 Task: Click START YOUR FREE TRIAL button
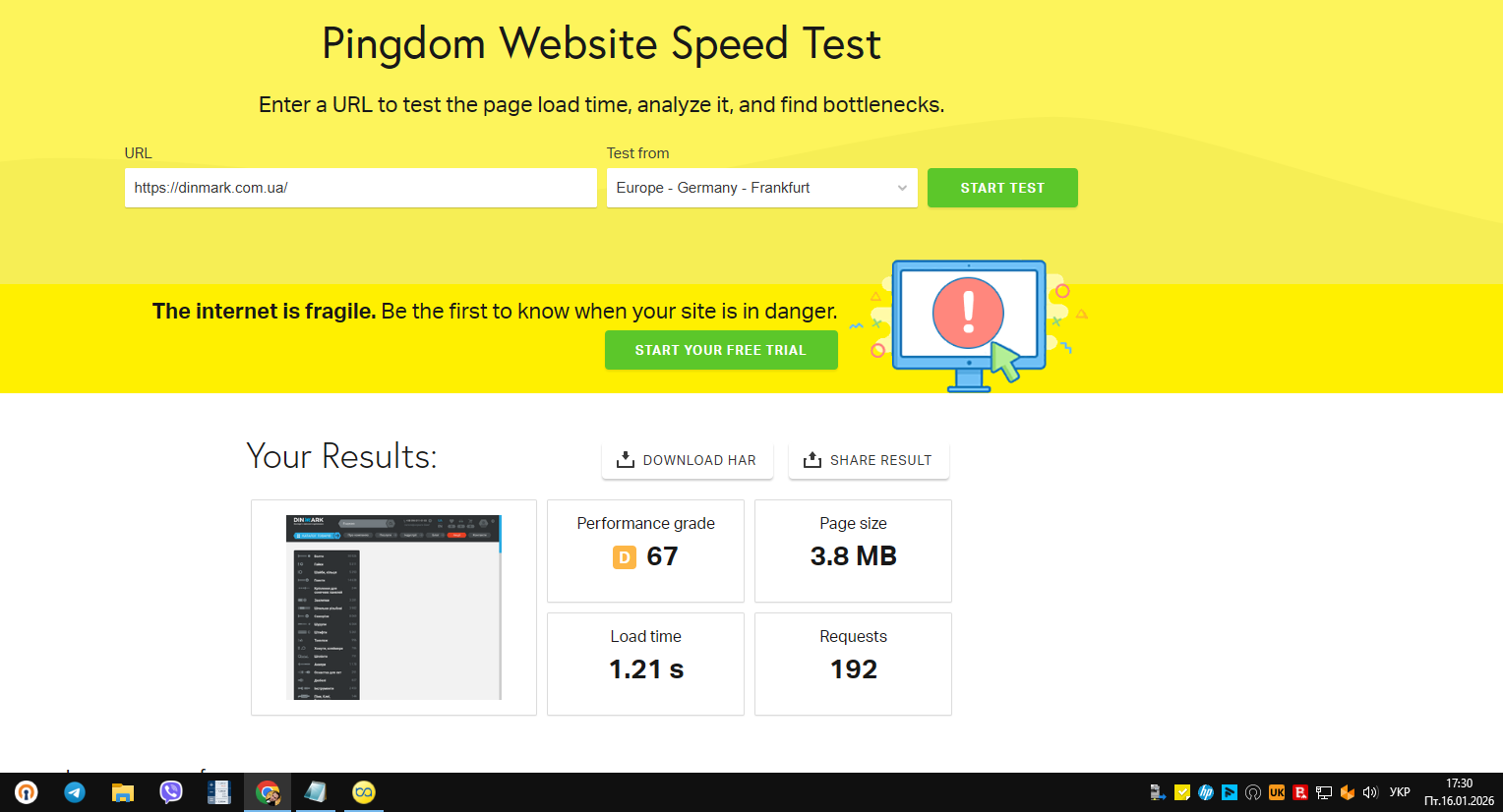point(721,350)
